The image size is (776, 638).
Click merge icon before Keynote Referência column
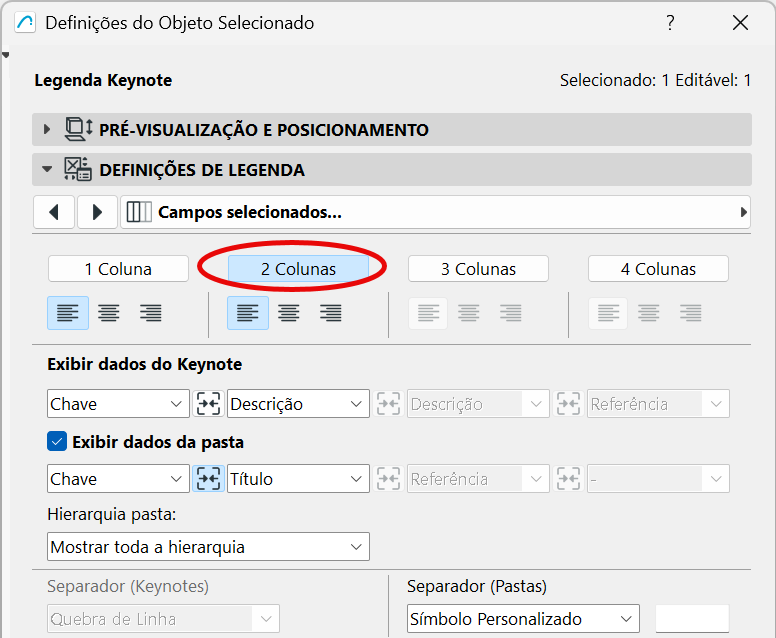pyautogui.click(x=568, y=404)
